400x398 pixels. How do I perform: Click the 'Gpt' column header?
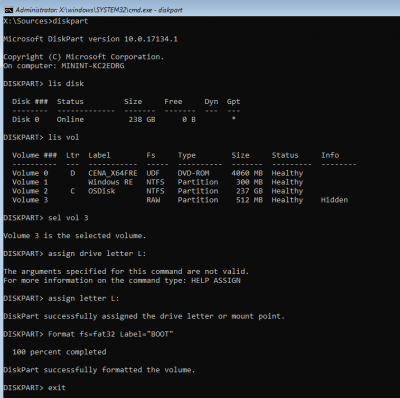pyautogui.click(x=233, y=102)
